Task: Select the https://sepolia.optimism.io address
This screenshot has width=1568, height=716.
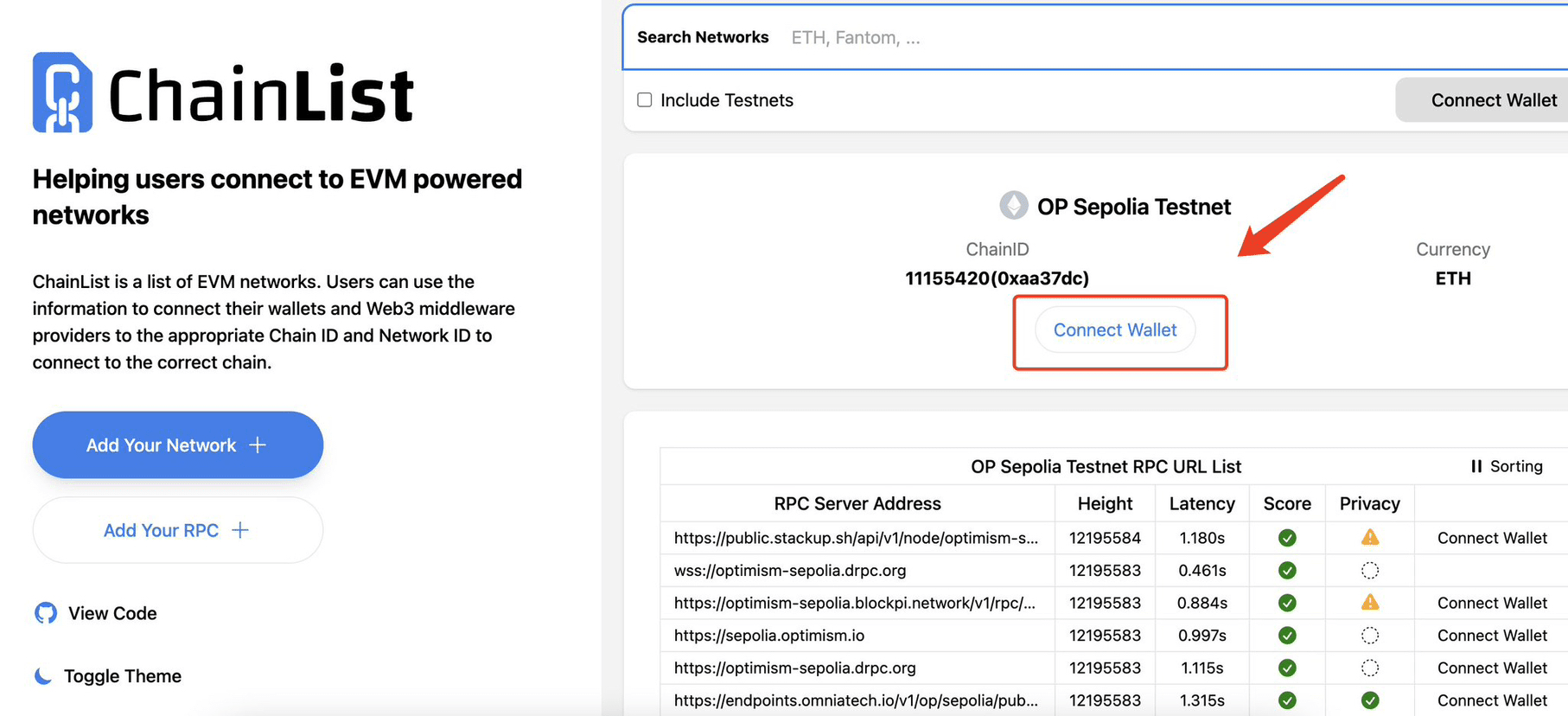Action: click(x=769, y=636)
